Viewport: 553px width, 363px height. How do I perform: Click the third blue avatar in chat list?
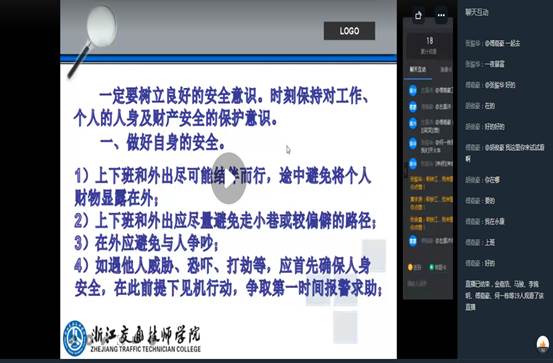(x=413, y=123)
